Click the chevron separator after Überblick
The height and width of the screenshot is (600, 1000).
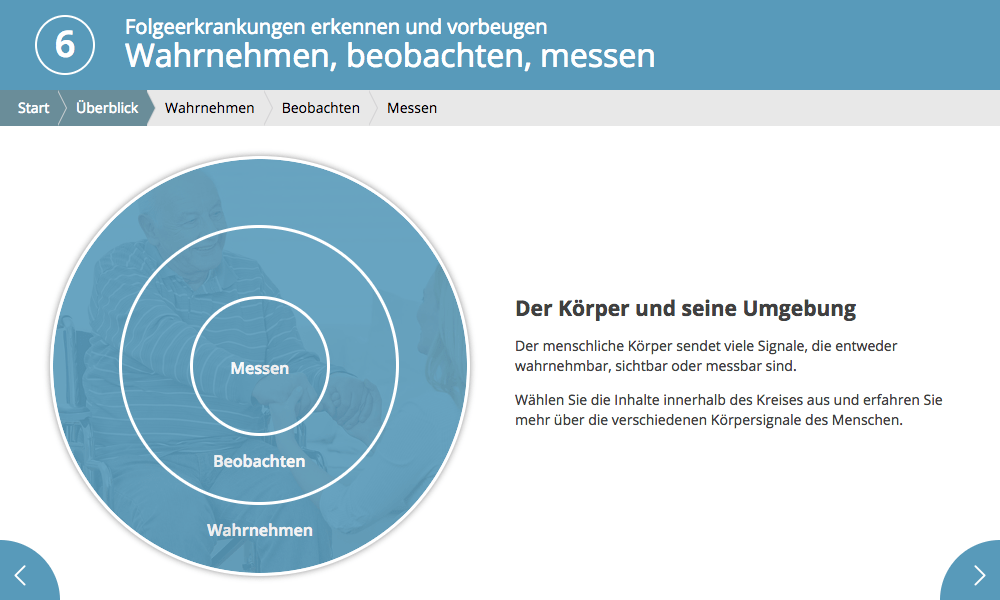pos(150,108)
